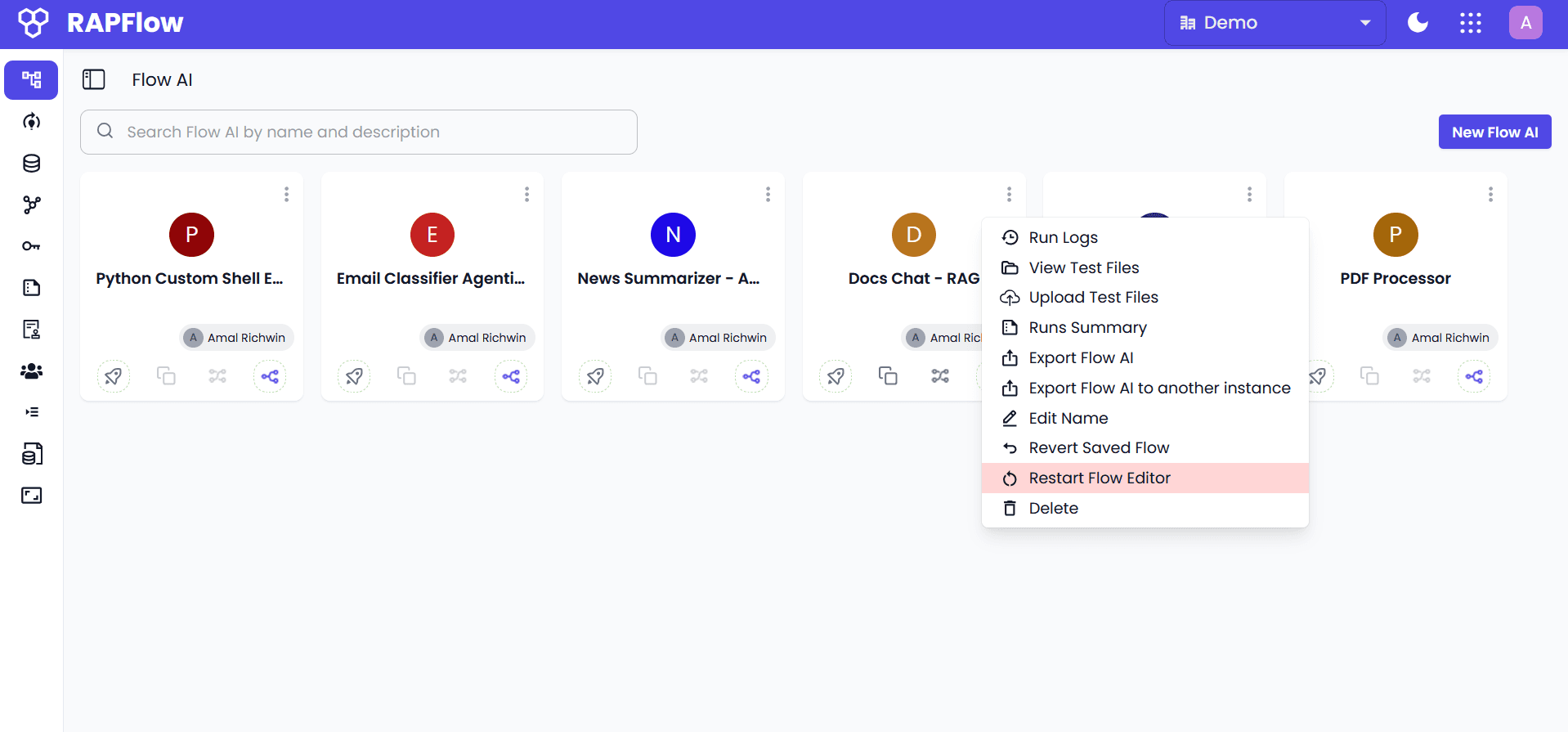Open options menu on Email Classifier card
Screen dimensions: 1568x732
526,194
